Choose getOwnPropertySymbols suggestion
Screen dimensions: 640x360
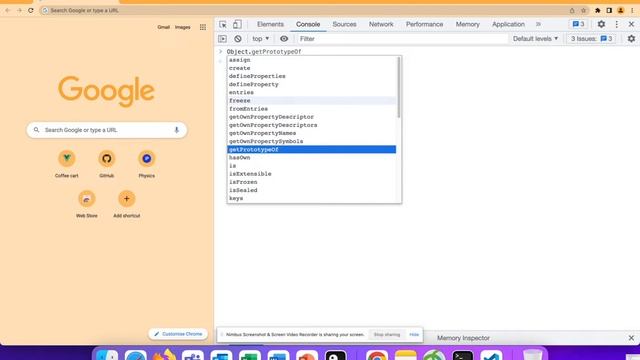point(311,142)
